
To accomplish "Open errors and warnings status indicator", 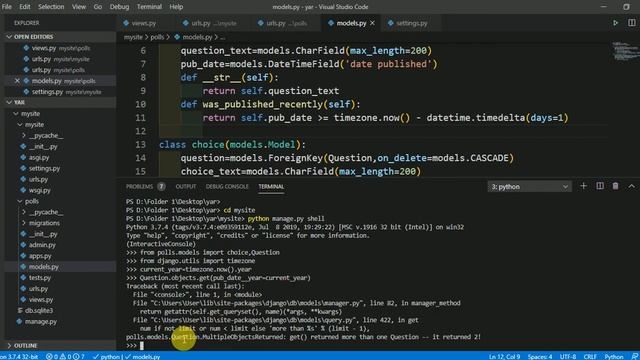I will pos(65,356).
